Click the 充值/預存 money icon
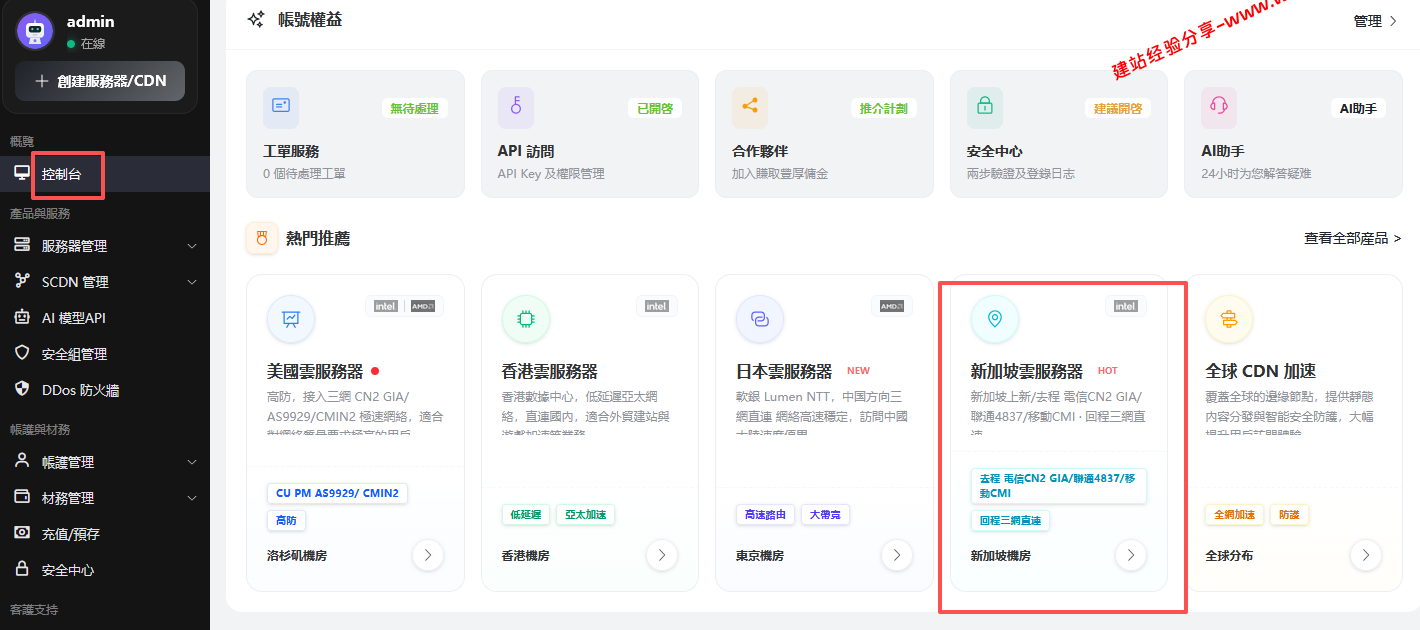The image size is (1420, 630). [22, 533]
